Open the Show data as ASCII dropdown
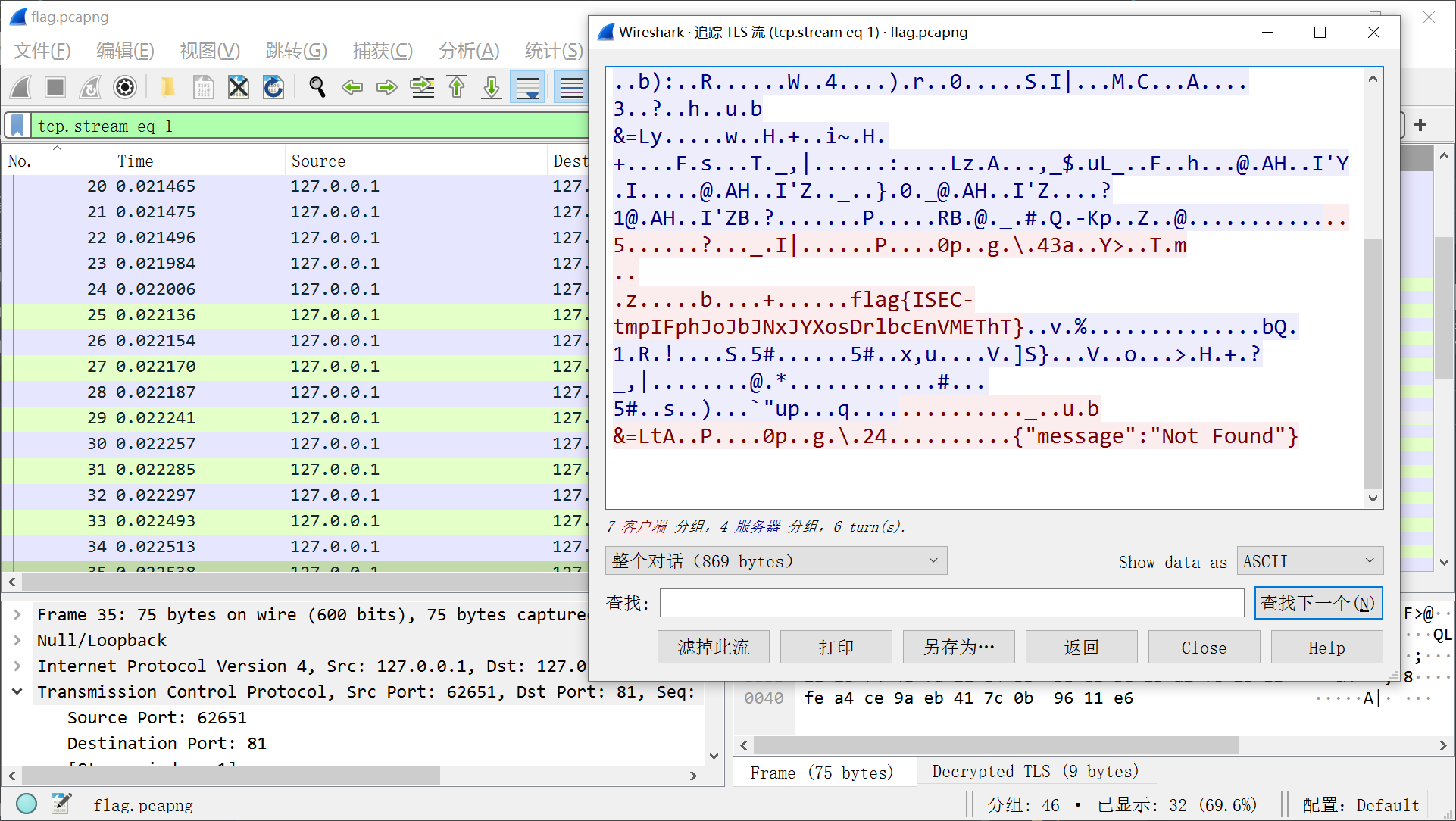This screenshot has width=1456, height=821. (1309, 561)
